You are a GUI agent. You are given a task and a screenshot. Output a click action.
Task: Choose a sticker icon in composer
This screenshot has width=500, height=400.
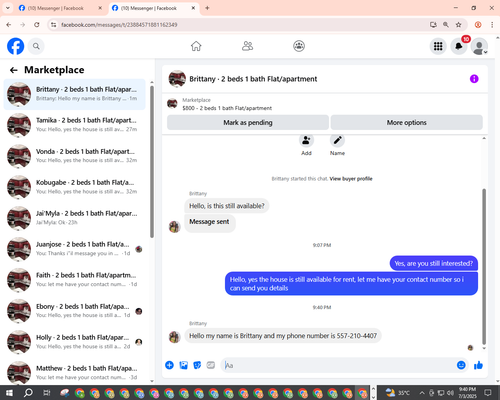point(197,365)
